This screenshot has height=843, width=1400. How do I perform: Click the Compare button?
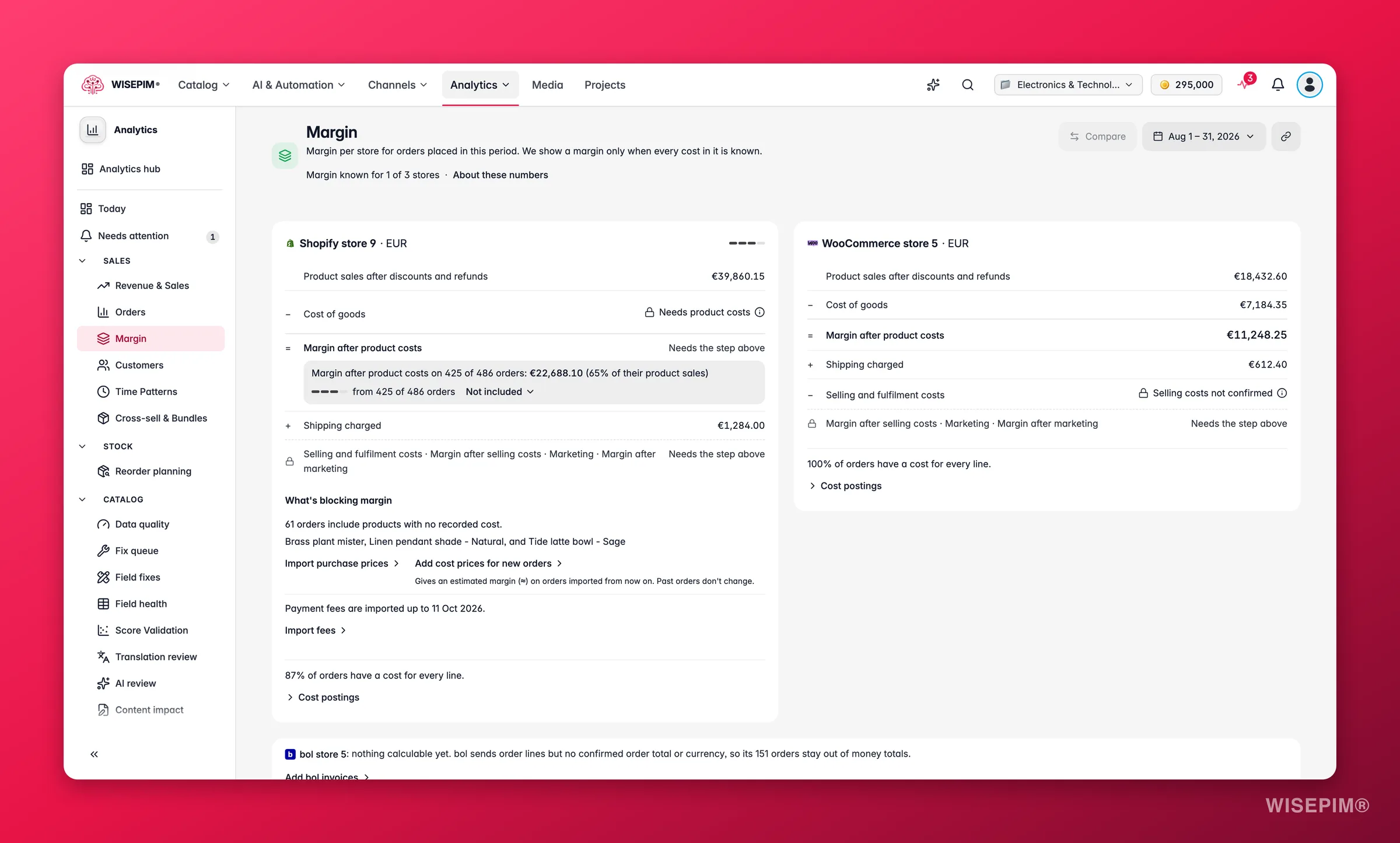pyautogui.click(x=1097, y=137)
